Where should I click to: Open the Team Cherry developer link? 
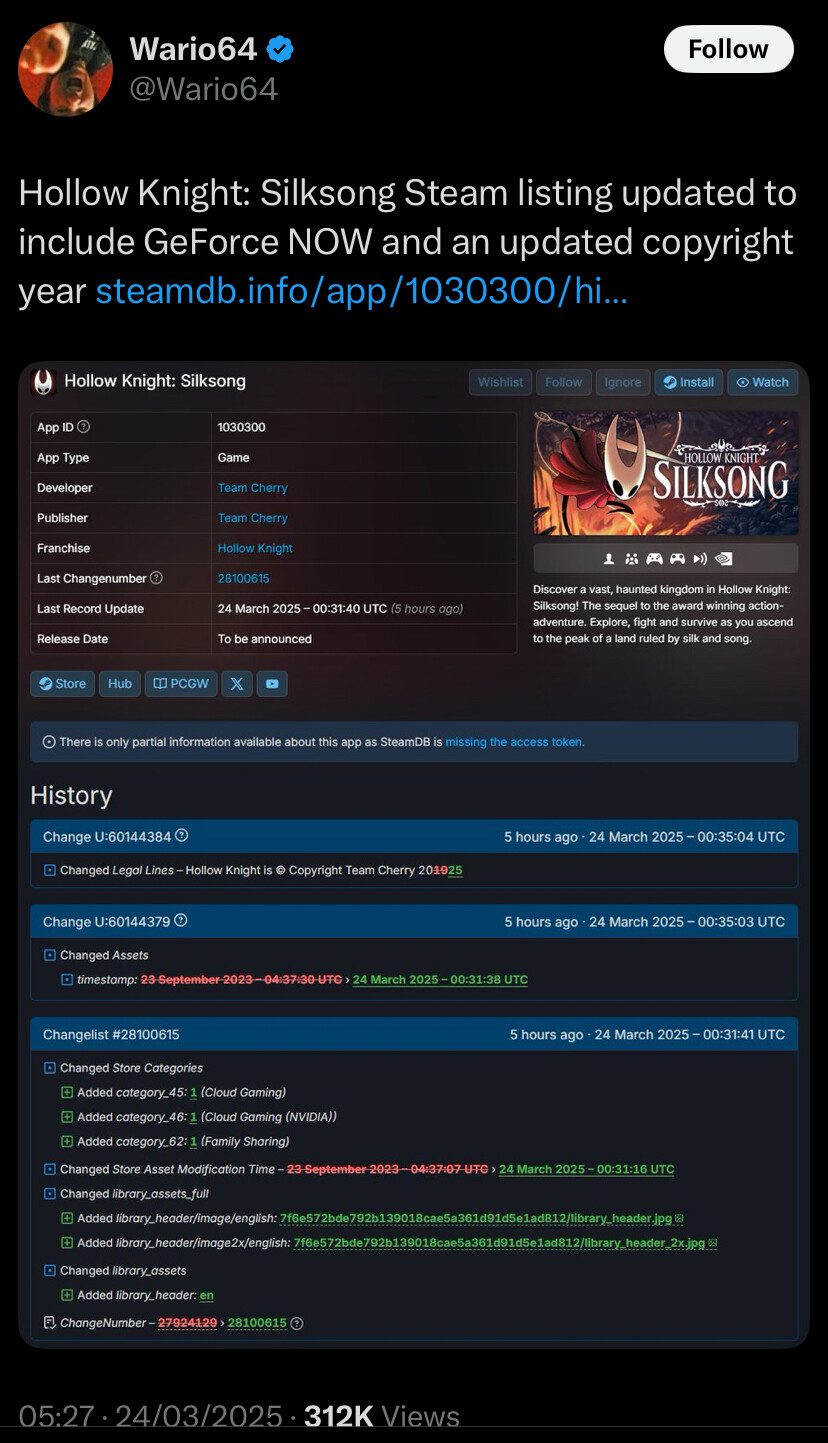tap(253, 488)
